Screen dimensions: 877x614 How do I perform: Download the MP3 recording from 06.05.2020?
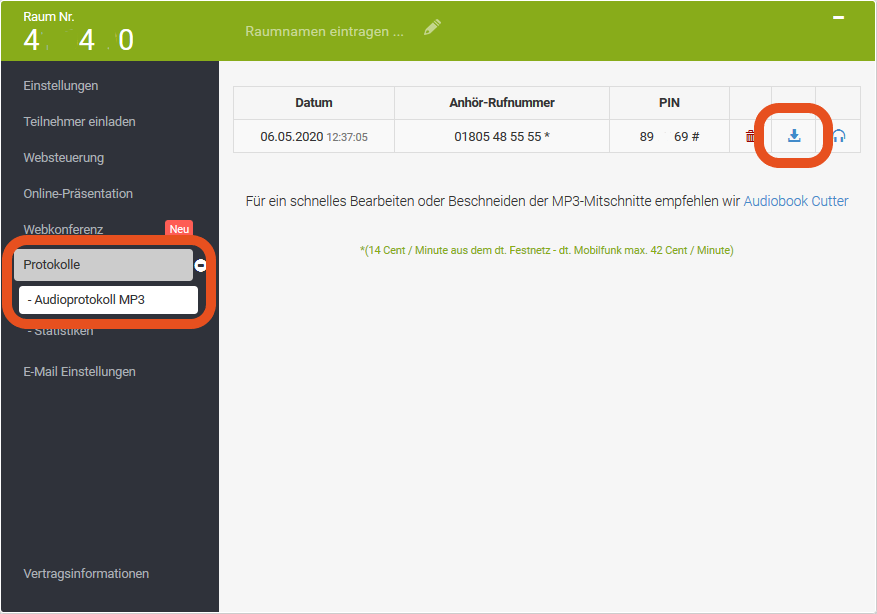click(x=794, y=136)
